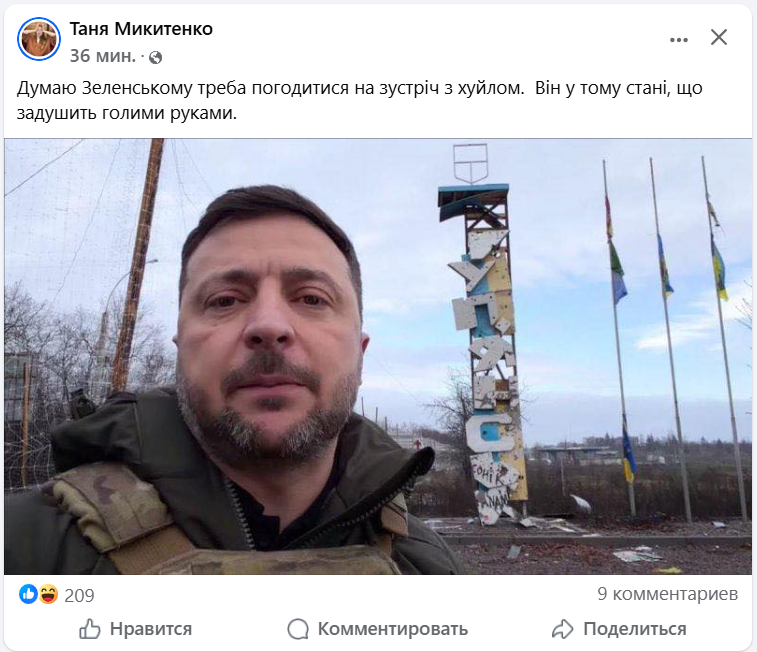Image resolution: width=757 pixels, height=652 pixels.
Task: Select the Комментировать button text
Action: click(x=393, y=629)
